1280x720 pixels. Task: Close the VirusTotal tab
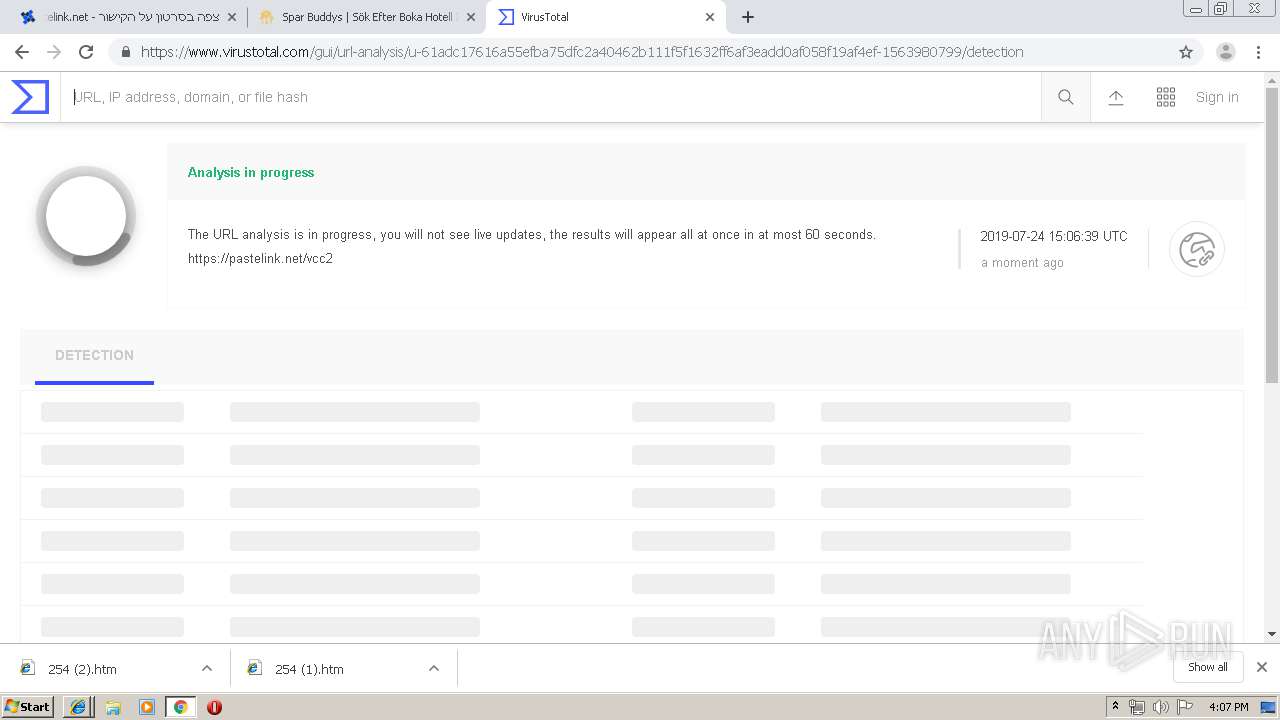point(710,17)
